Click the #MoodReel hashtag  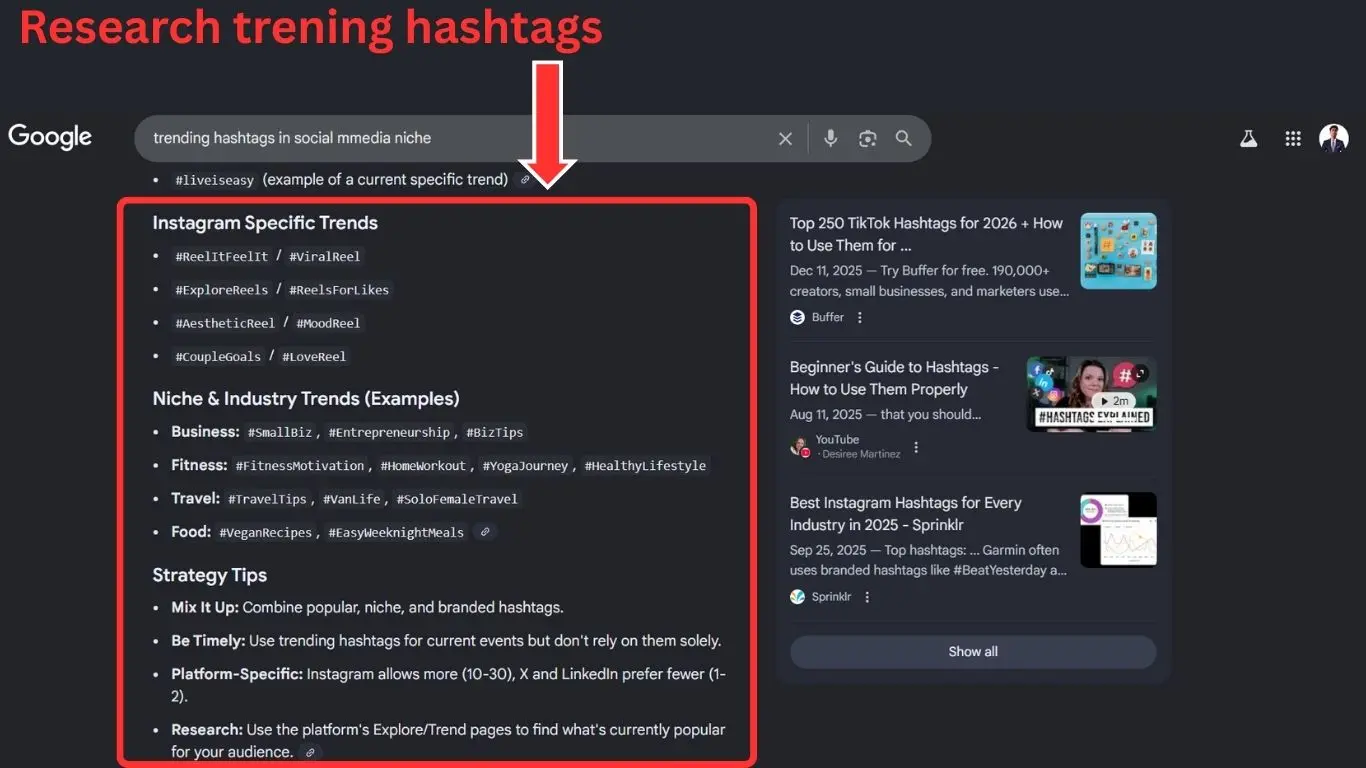coord(328,323)
